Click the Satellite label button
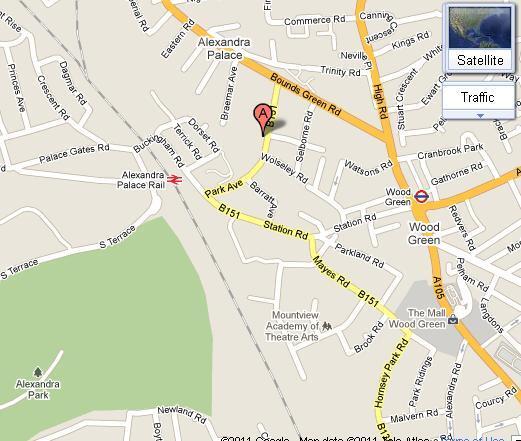Viewport: 521px width, 441px height. pyautogui.click(x=480, y=60)
